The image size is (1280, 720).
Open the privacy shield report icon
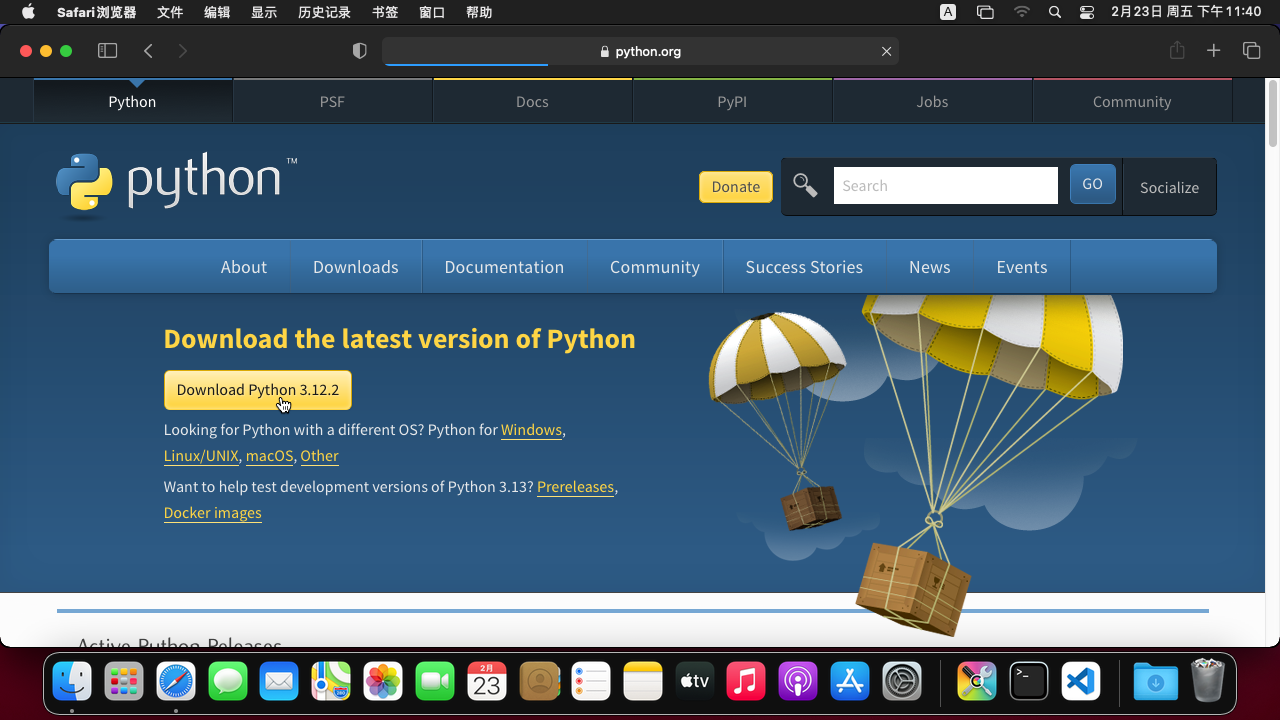point(360,51)
